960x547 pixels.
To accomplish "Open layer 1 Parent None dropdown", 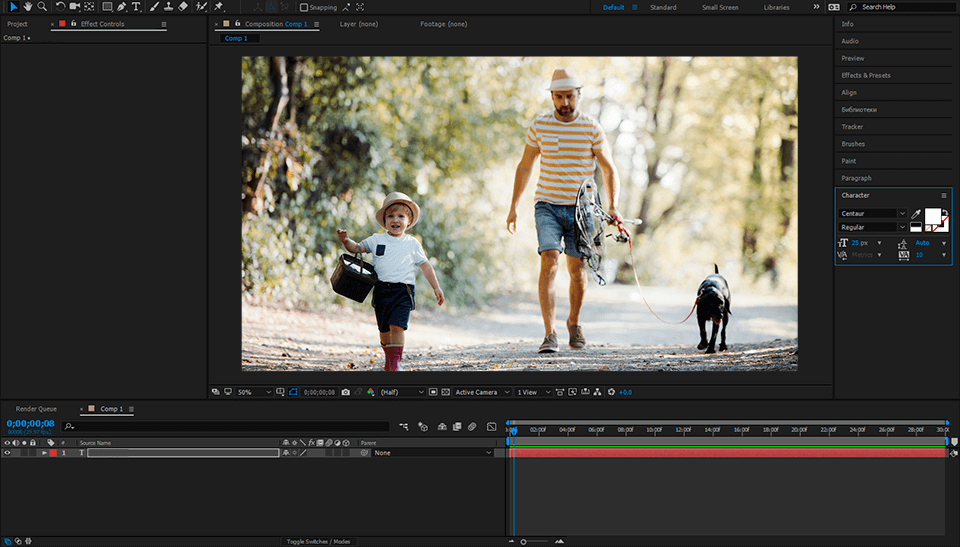I will coord(432,453).
